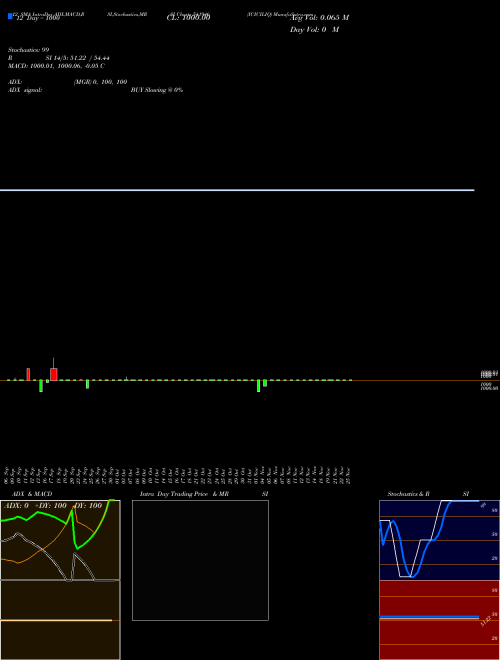Click the 'Avg Vol: 0.065 M' label
This screenshot has width=500, height=660.
tap(319, 18)
